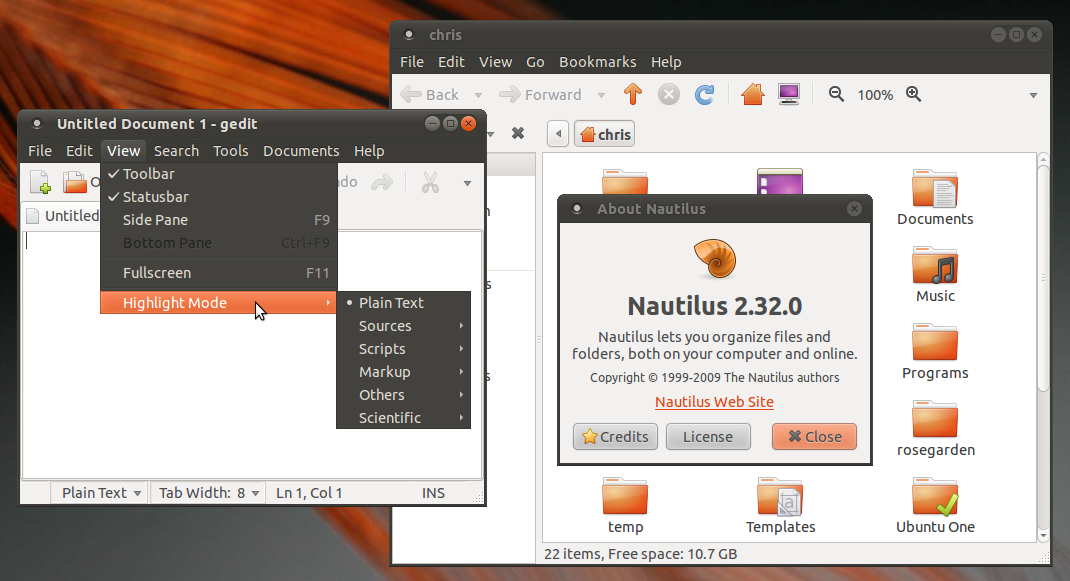Click Ln 1, Col 1 statusbar text
The width and height of the screenshot is (1070, 581).
pyautogui.click(x=309, y=493)
